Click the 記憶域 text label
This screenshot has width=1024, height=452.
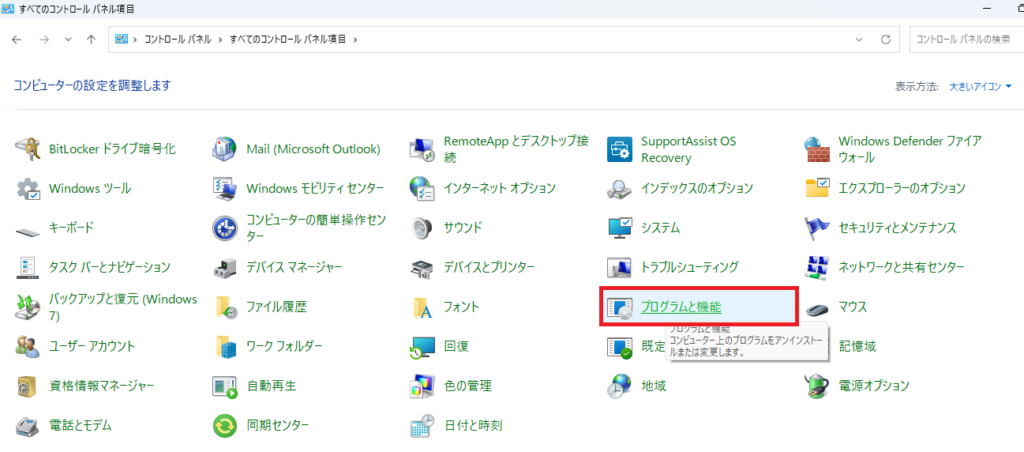pyautogui.click(x=857, y=346)
